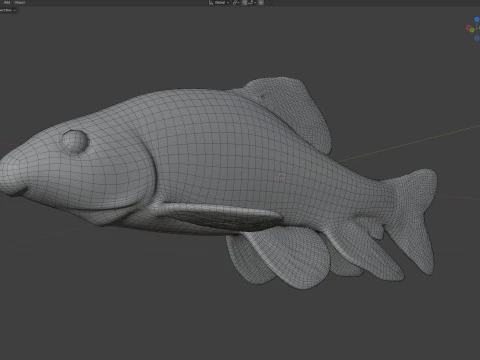Toggle the snap magnet button

245,3
